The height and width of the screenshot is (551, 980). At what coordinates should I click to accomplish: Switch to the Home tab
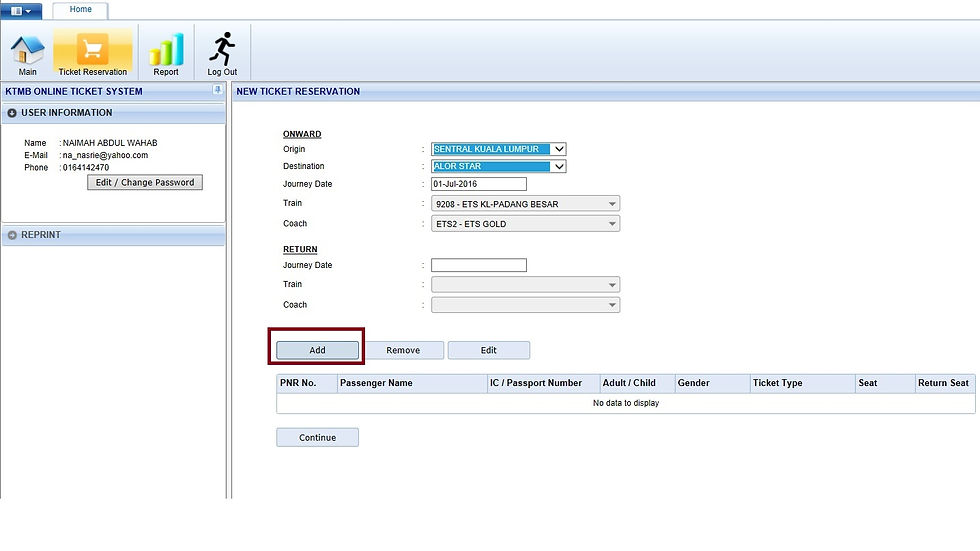pos(81,9)
